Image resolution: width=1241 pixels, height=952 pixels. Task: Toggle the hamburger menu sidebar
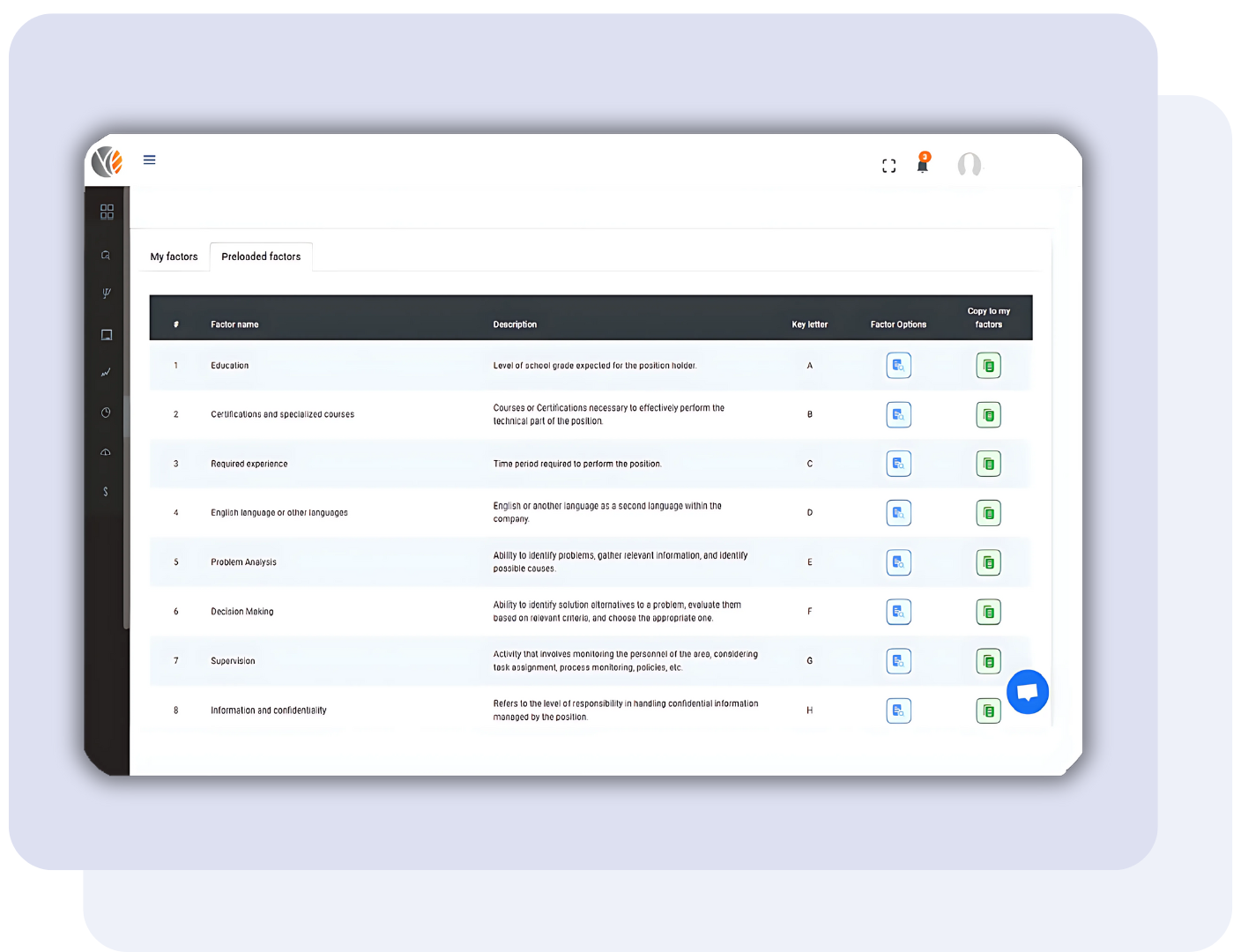[x=150, y=160]
